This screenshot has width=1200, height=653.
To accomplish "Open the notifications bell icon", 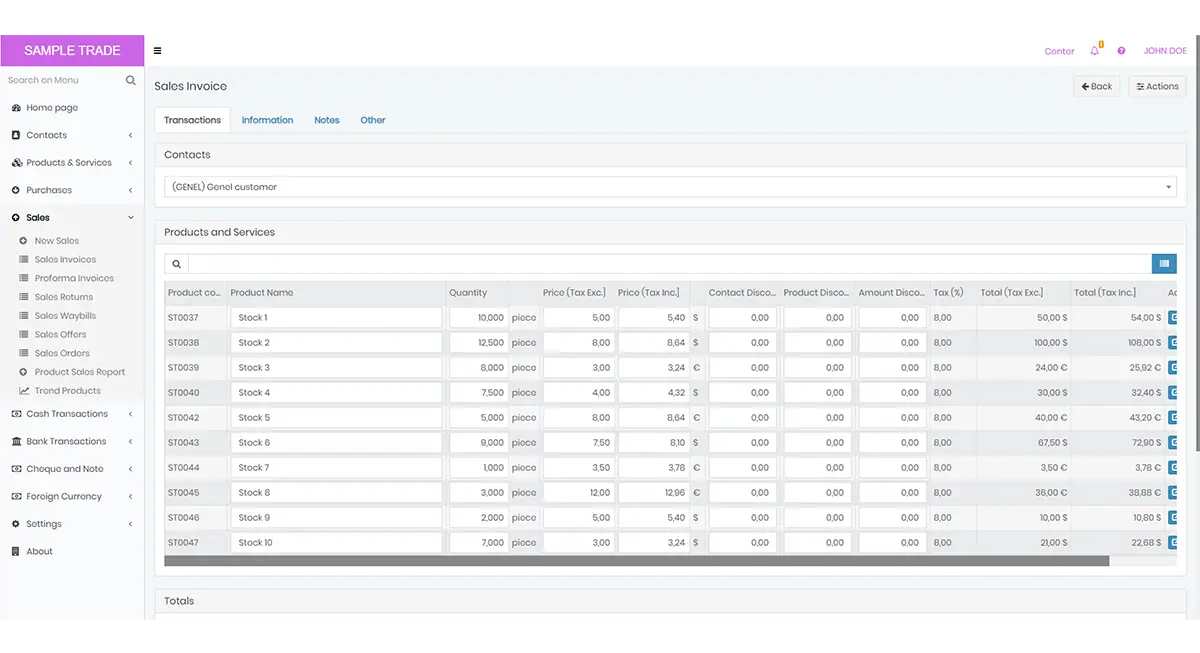I will tap(1095, 50).
